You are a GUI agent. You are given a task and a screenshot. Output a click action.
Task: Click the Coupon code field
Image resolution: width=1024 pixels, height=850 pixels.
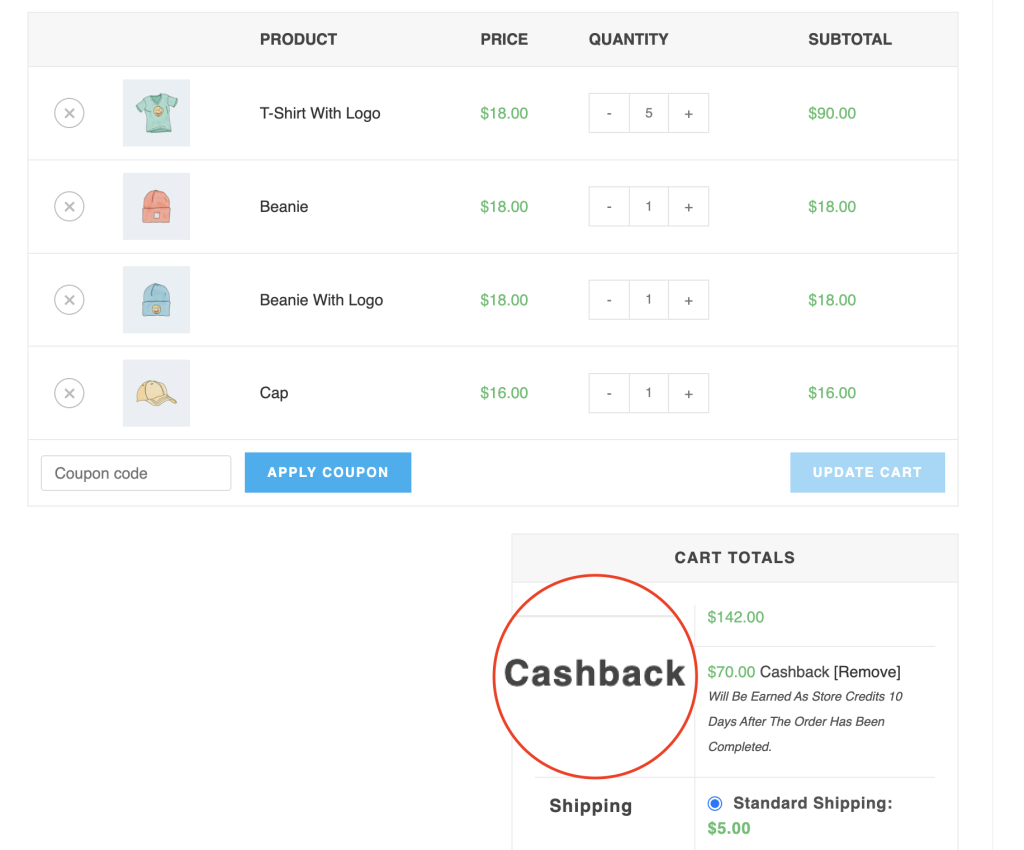click(x=136, y=473)
